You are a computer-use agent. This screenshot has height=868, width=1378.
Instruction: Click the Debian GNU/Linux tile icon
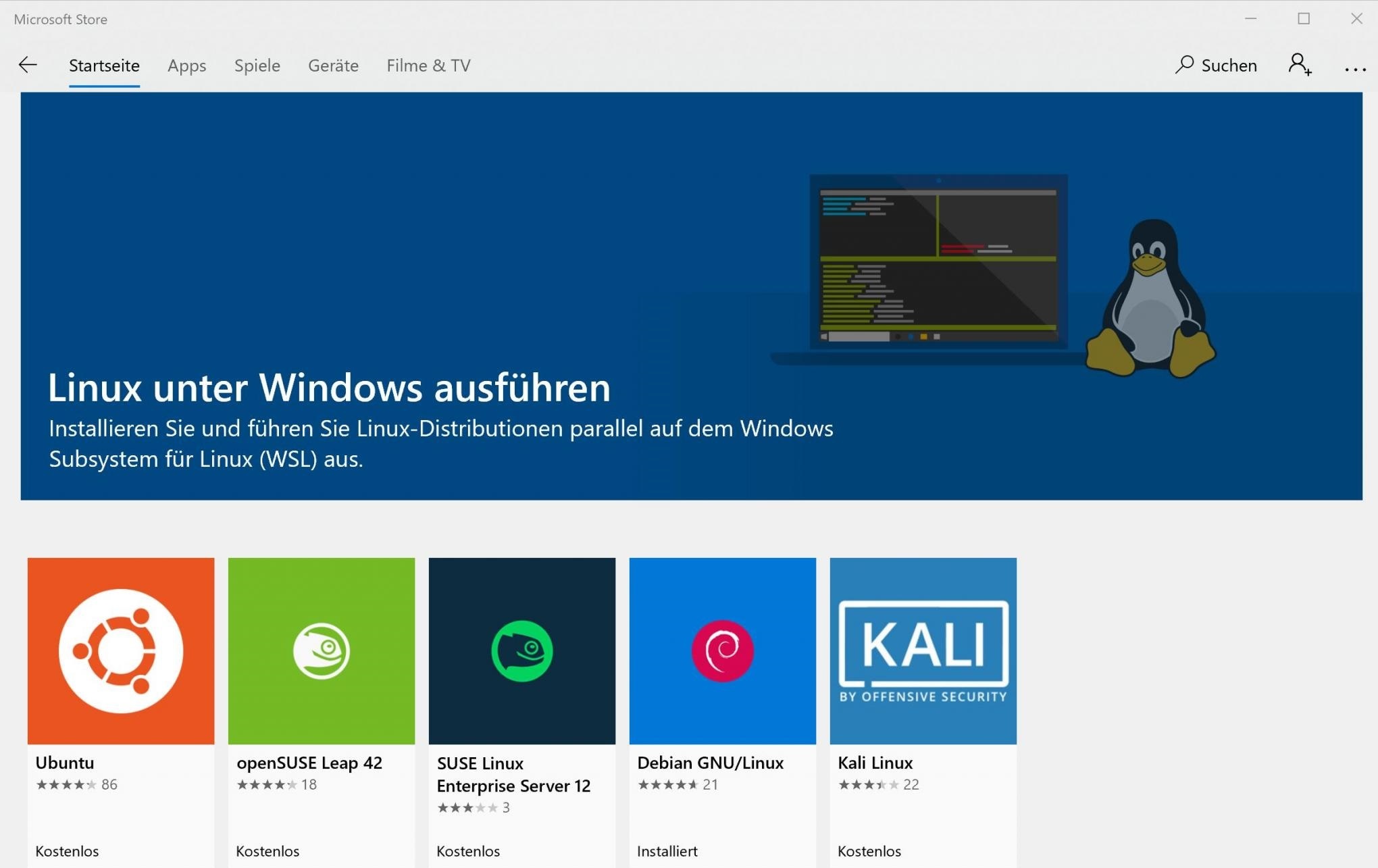723,650
